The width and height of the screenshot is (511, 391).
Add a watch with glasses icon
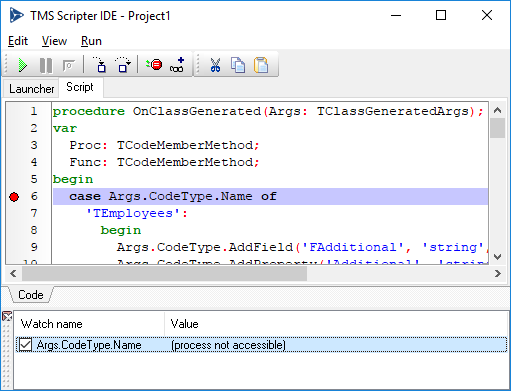coord(177,64)
